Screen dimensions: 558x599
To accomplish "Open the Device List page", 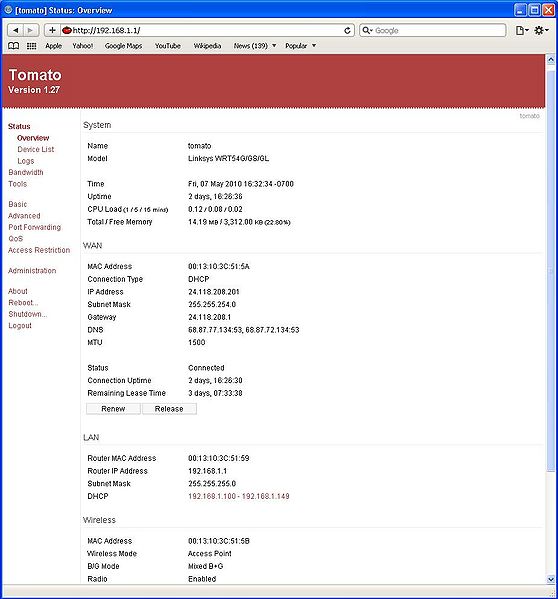I will 36,149.
